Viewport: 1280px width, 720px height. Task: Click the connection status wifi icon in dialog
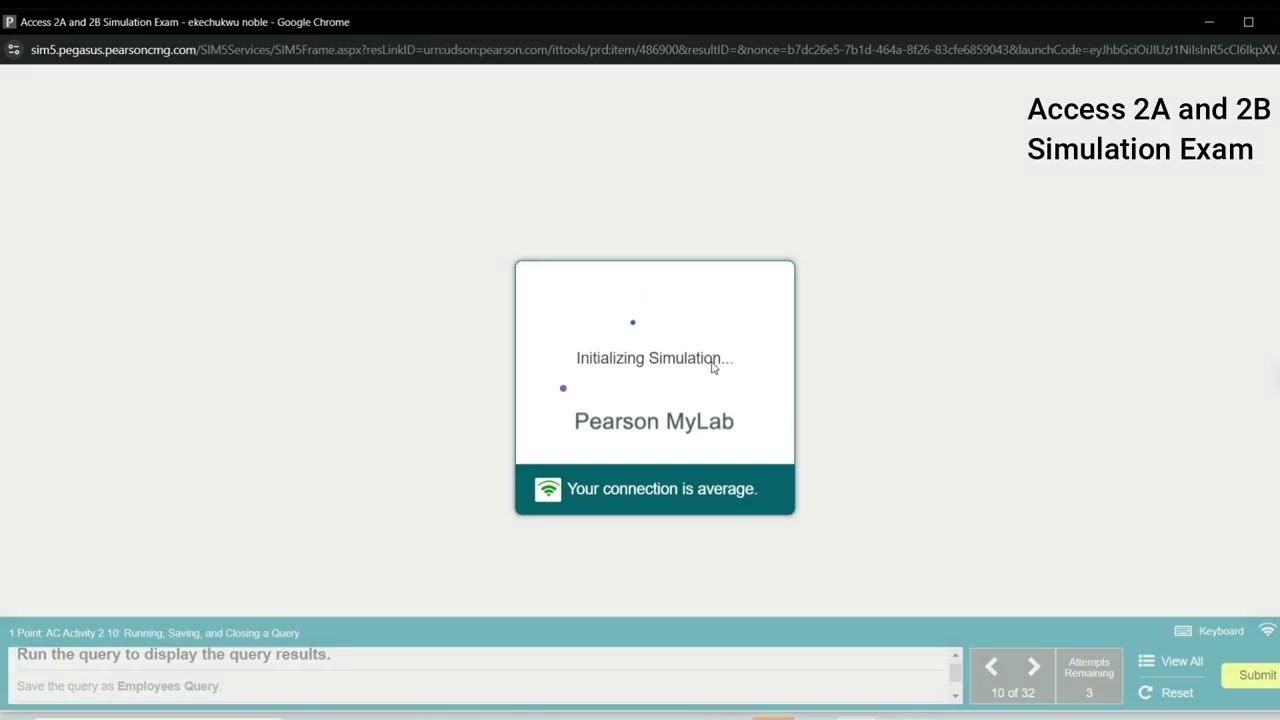coord(548,489)
